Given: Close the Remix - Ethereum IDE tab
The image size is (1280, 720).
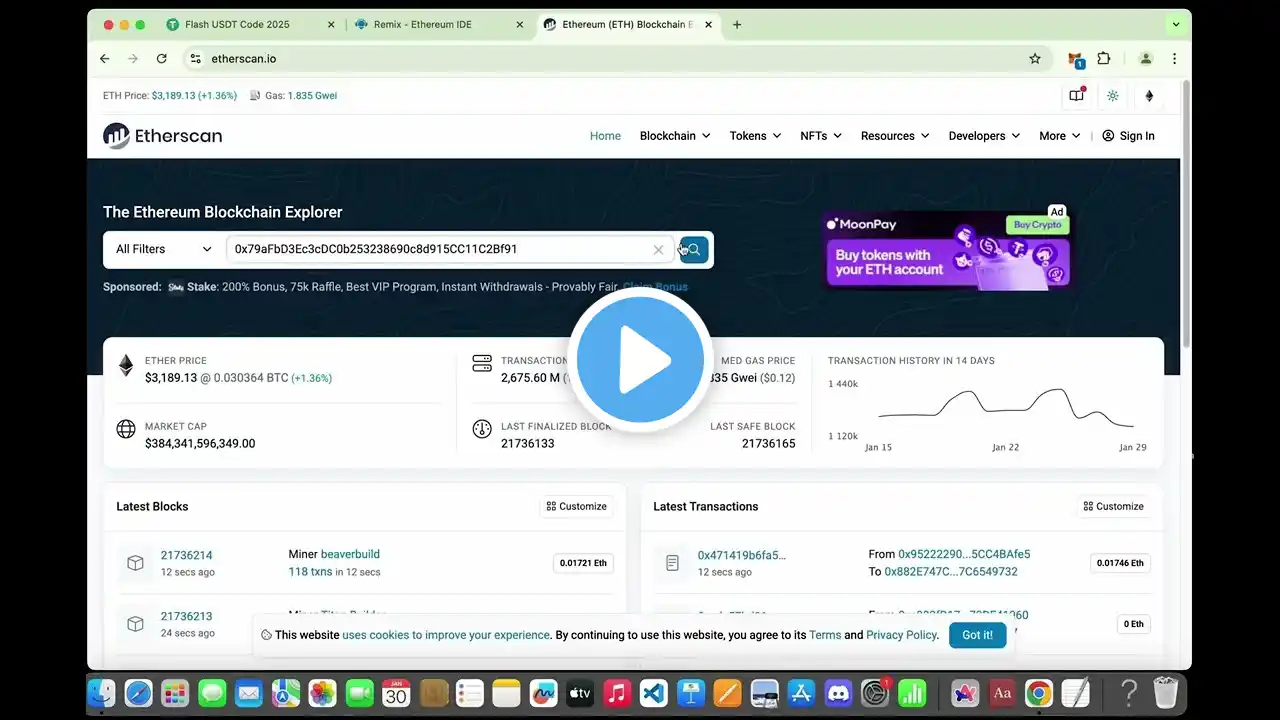Looking at the screenshot, I should point(520,25).
